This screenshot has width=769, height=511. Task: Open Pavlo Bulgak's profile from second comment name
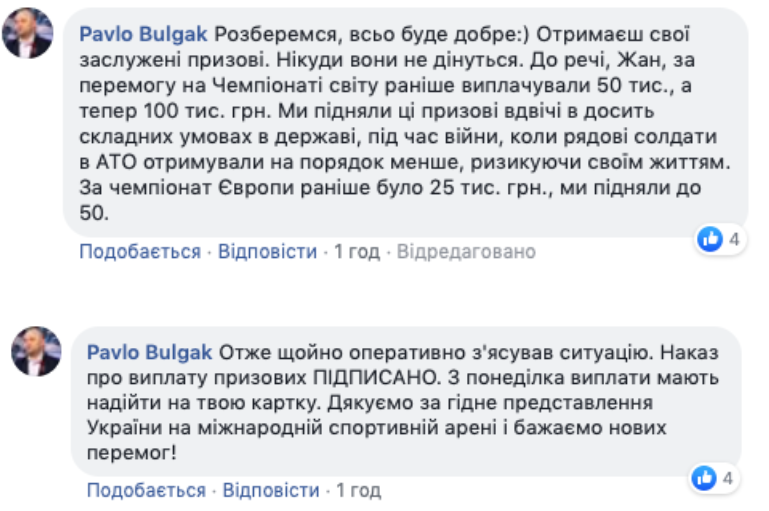click(x=150, y=352)
